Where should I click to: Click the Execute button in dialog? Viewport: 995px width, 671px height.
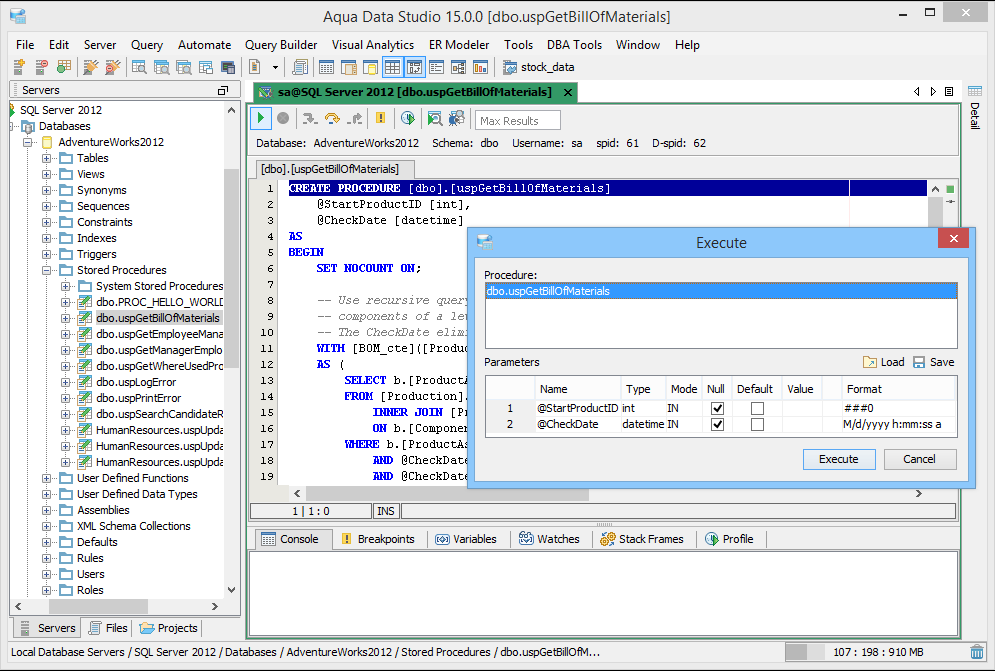(838, 459)
